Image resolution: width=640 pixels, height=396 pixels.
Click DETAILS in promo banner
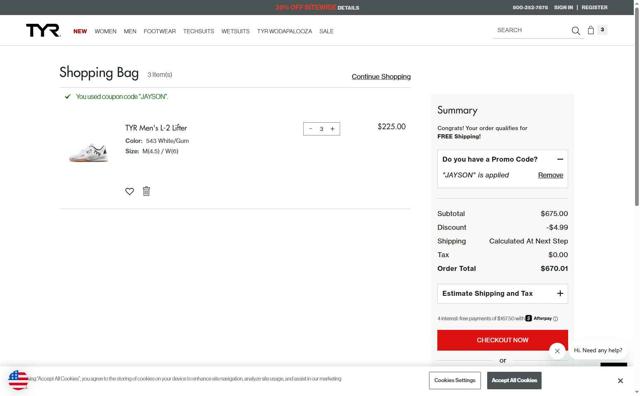[348, 8]
